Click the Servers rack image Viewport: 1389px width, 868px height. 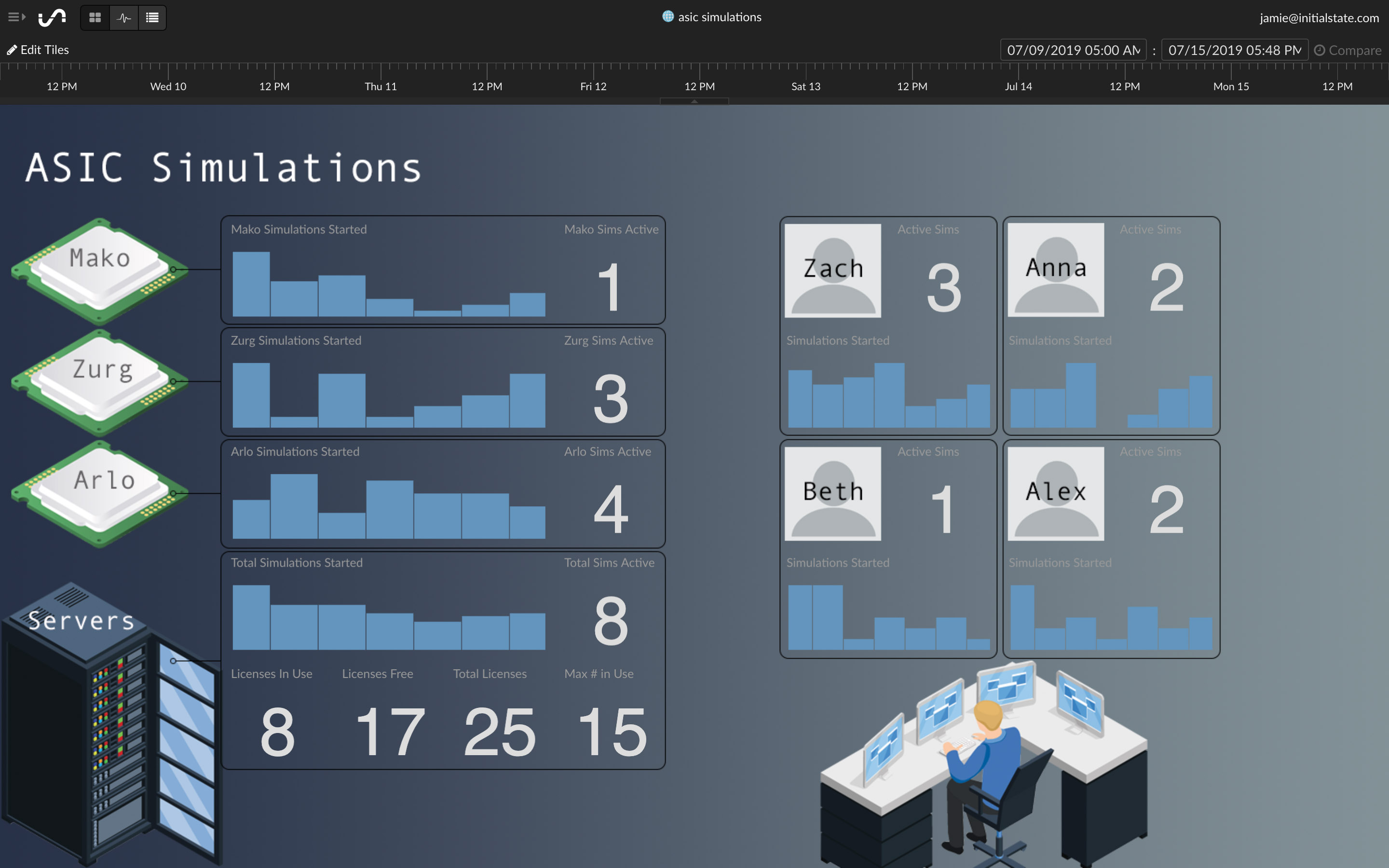click(109, 723)
